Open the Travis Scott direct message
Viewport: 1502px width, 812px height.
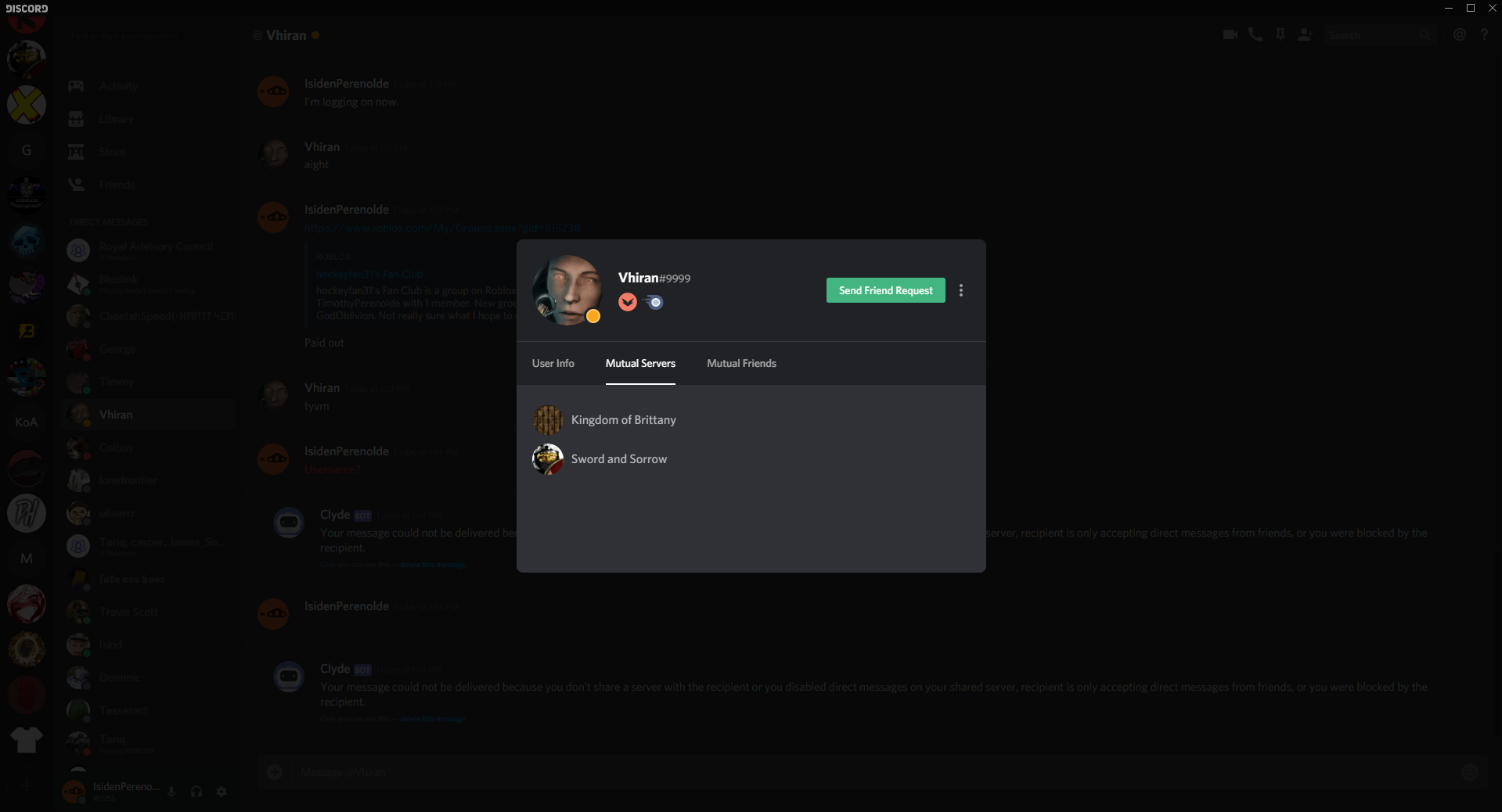[148, 612]
